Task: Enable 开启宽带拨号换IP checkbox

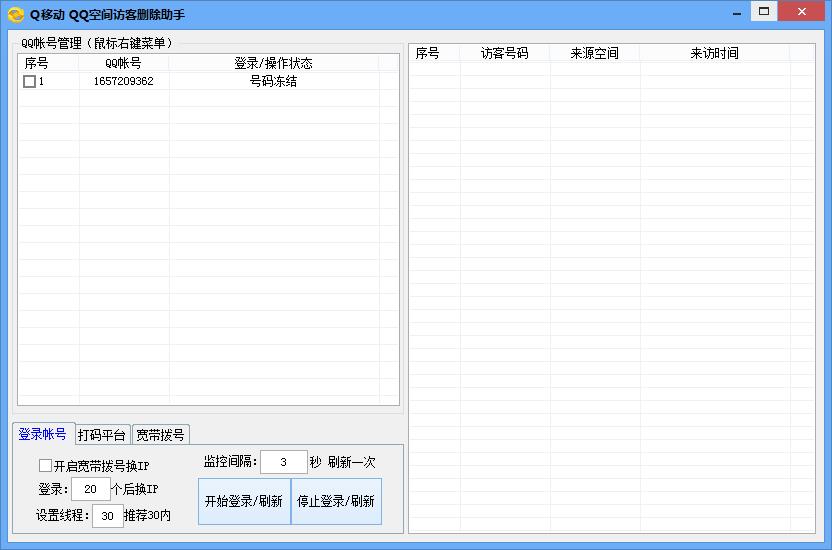Action: pos(45,466)
